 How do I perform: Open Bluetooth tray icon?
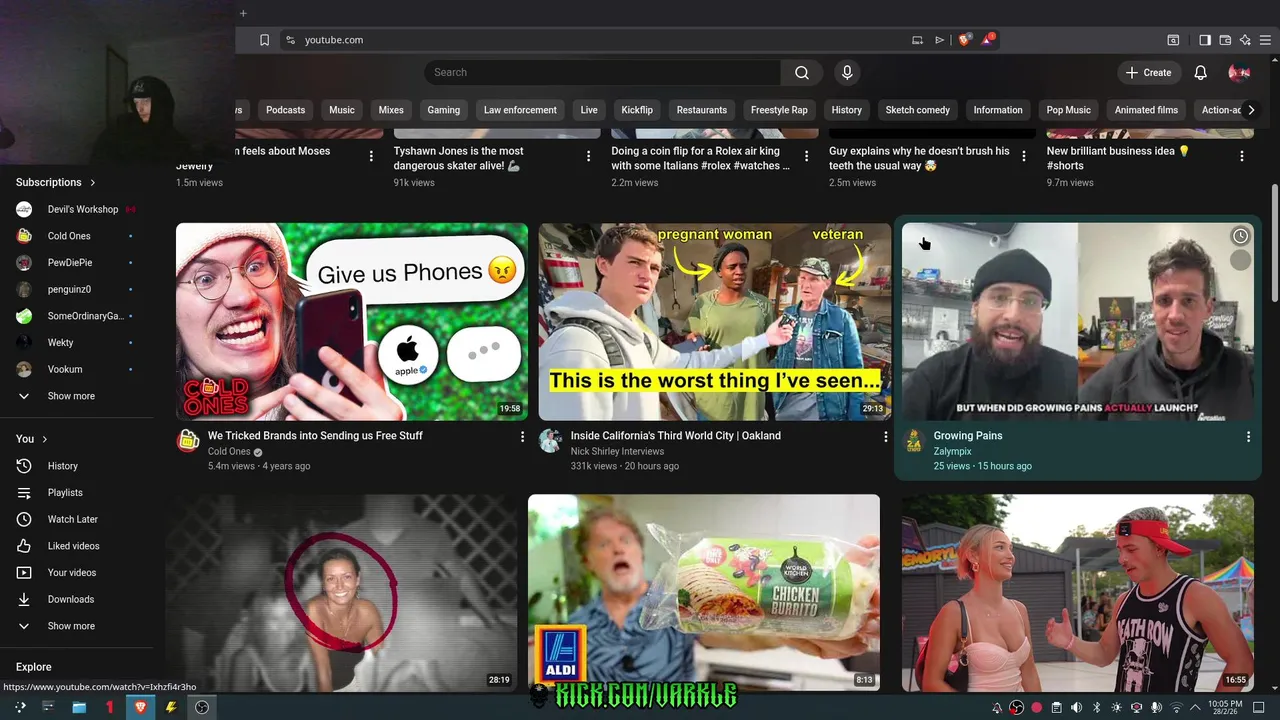tap(1096, 707)
